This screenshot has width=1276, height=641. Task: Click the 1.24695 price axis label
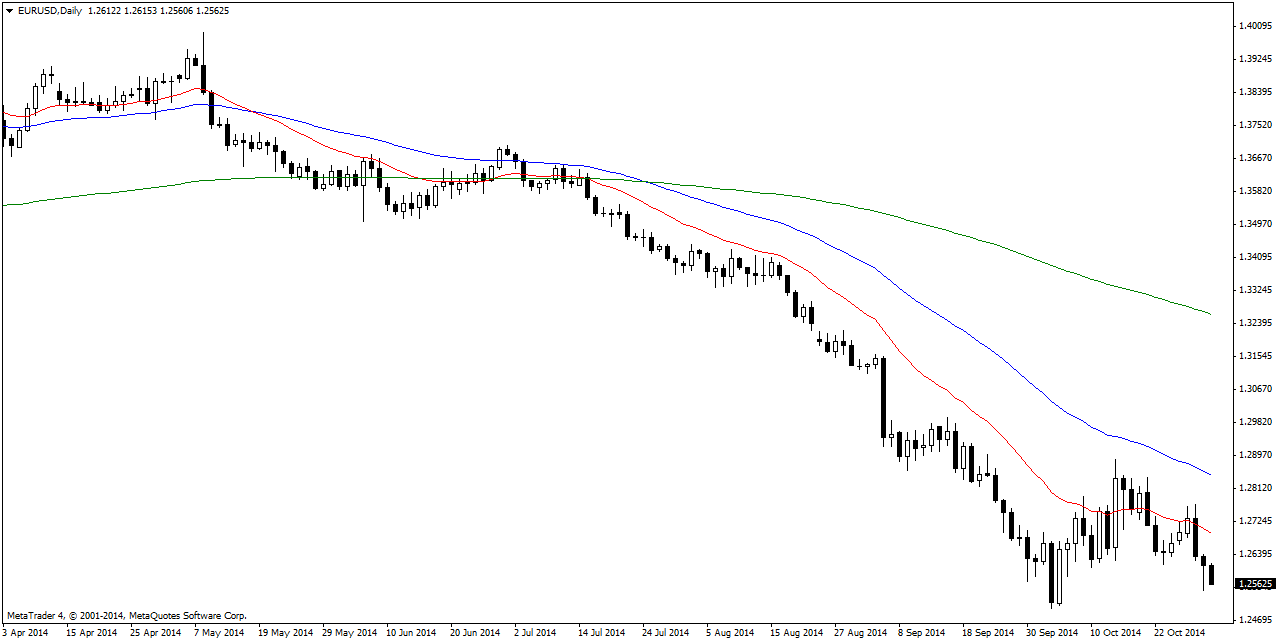click(x=1255, y=619)
